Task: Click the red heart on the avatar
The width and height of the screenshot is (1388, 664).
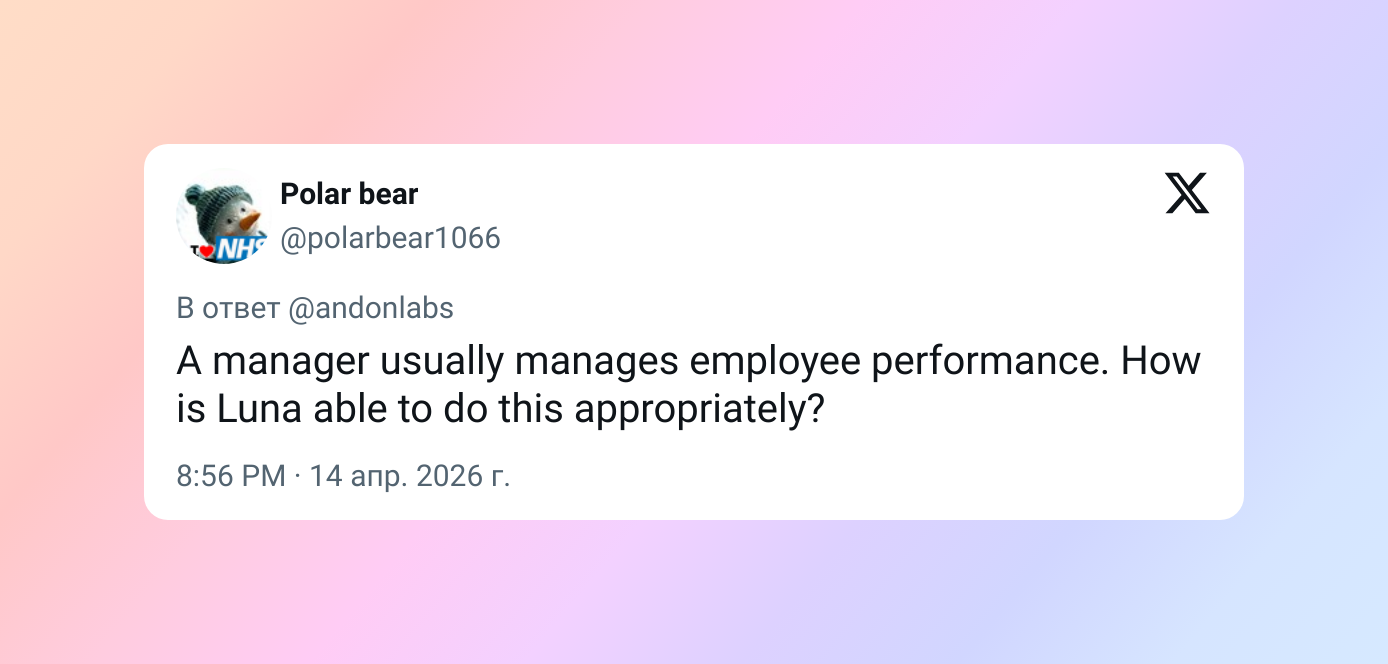Action: coord(205,250)
